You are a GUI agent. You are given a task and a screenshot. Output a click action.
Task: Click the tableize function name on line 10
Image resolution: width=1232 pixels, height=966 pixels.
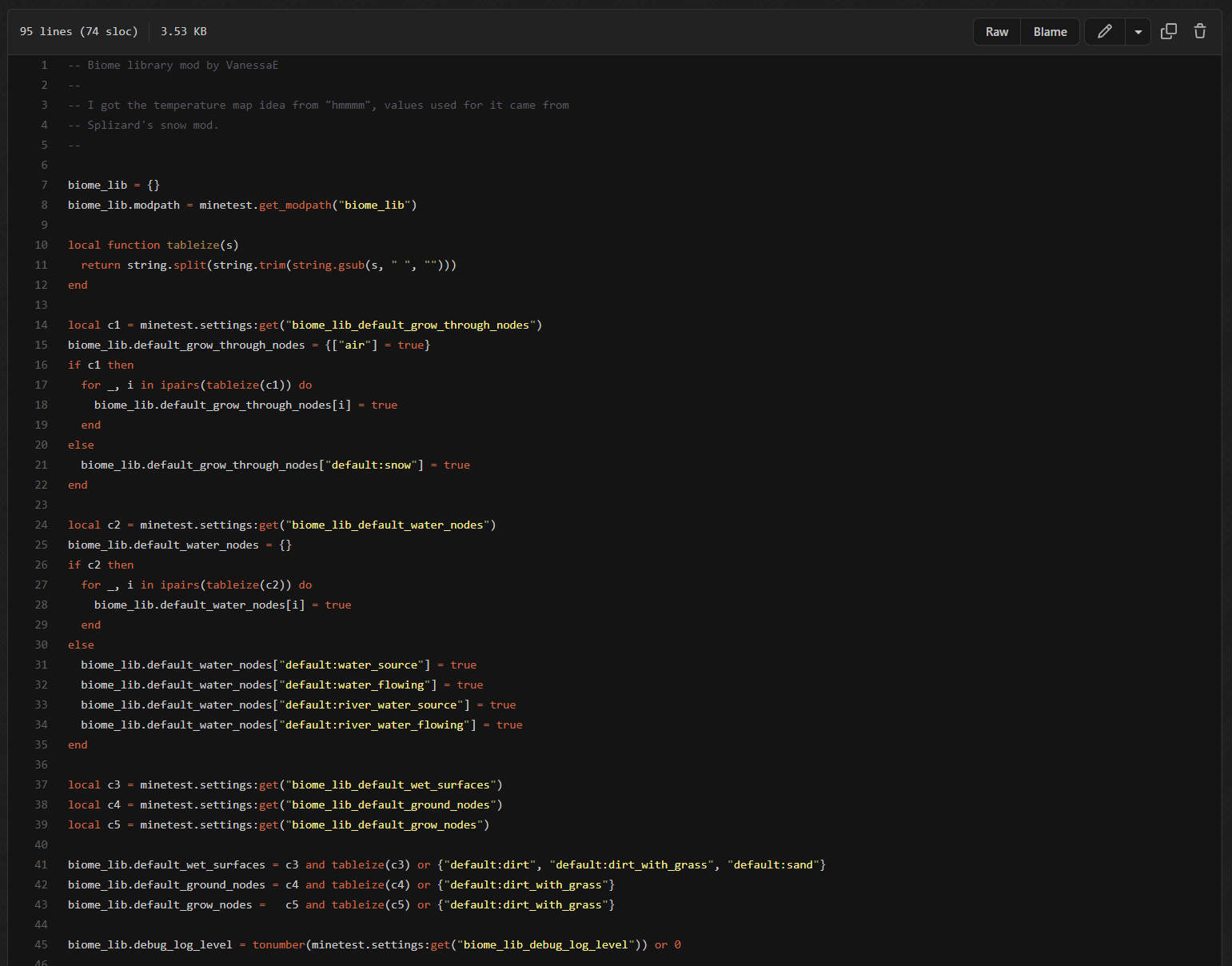(193, 245)
